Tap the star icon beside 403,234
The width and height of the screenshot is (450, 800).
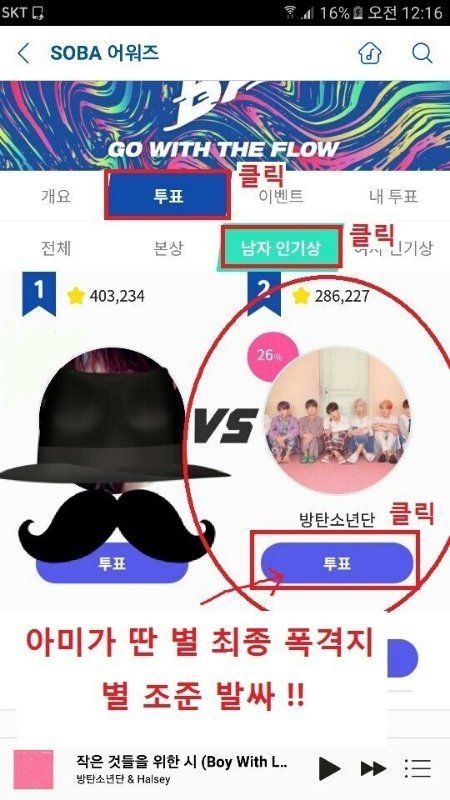(x=76, y=295)
